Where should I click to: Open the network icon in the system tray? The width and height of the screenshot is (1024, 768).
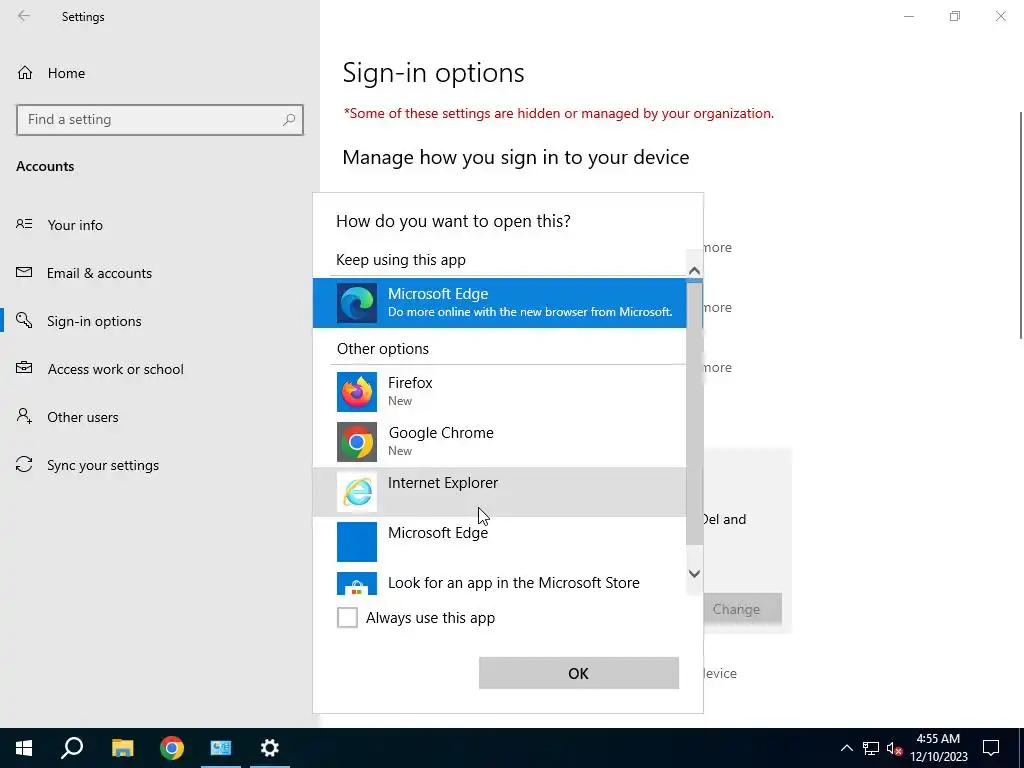point(871,748)
